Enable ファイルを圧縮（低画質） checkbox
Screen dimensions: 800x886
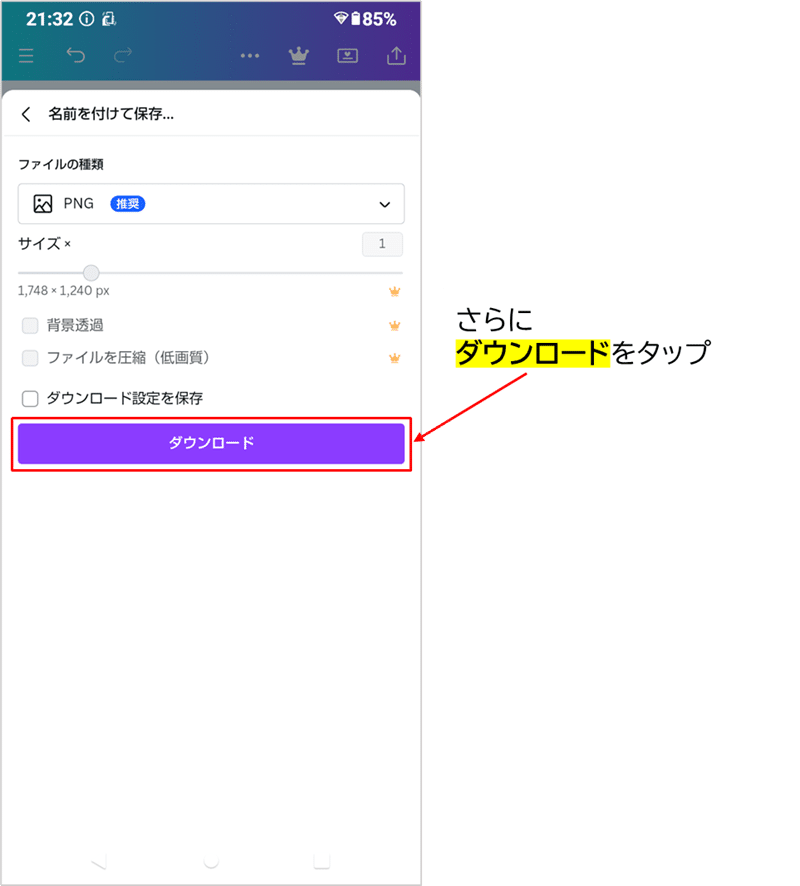(x=30, y=358)
